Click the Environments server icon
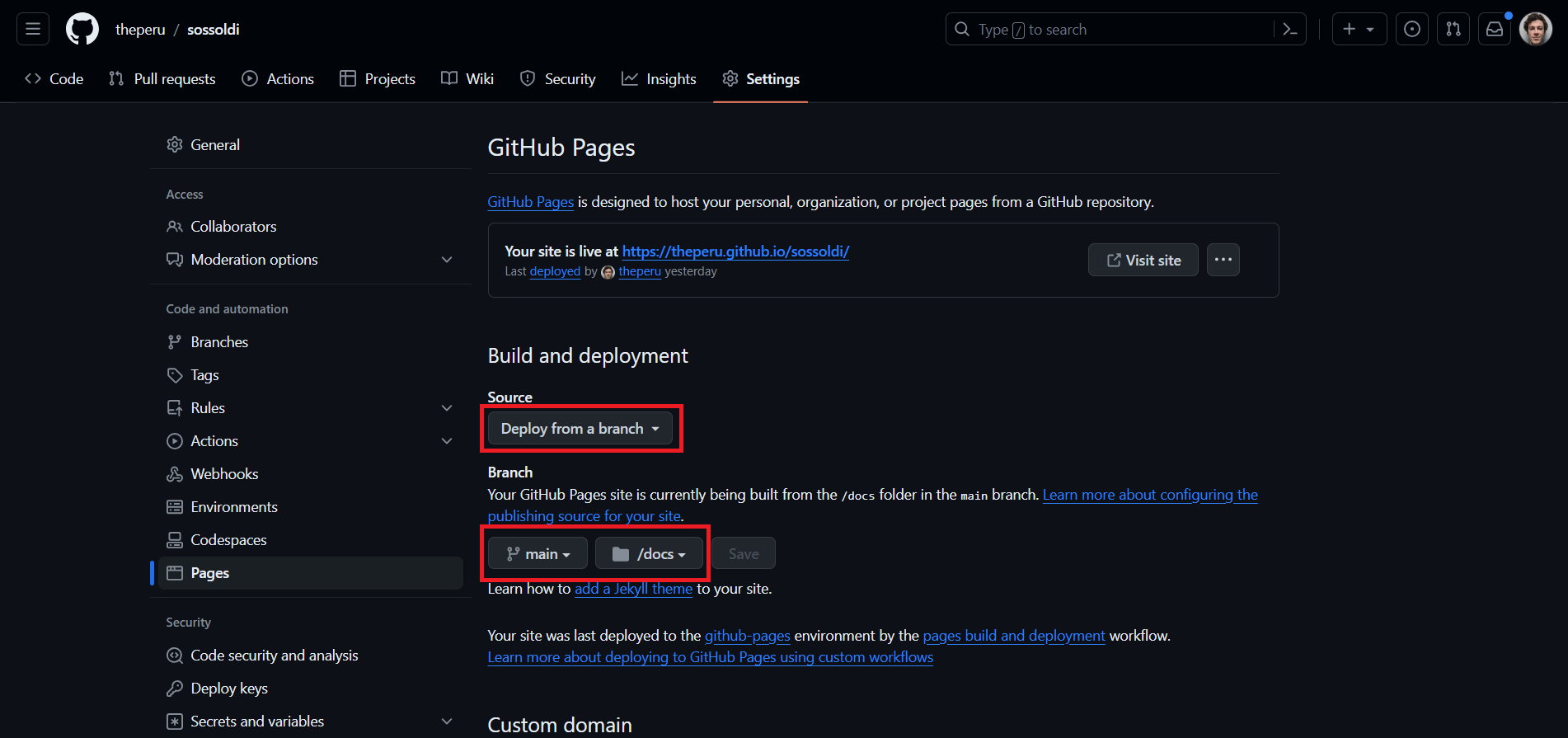The height and width of the screenshot is (738, 1568). (x=175, y=506)
